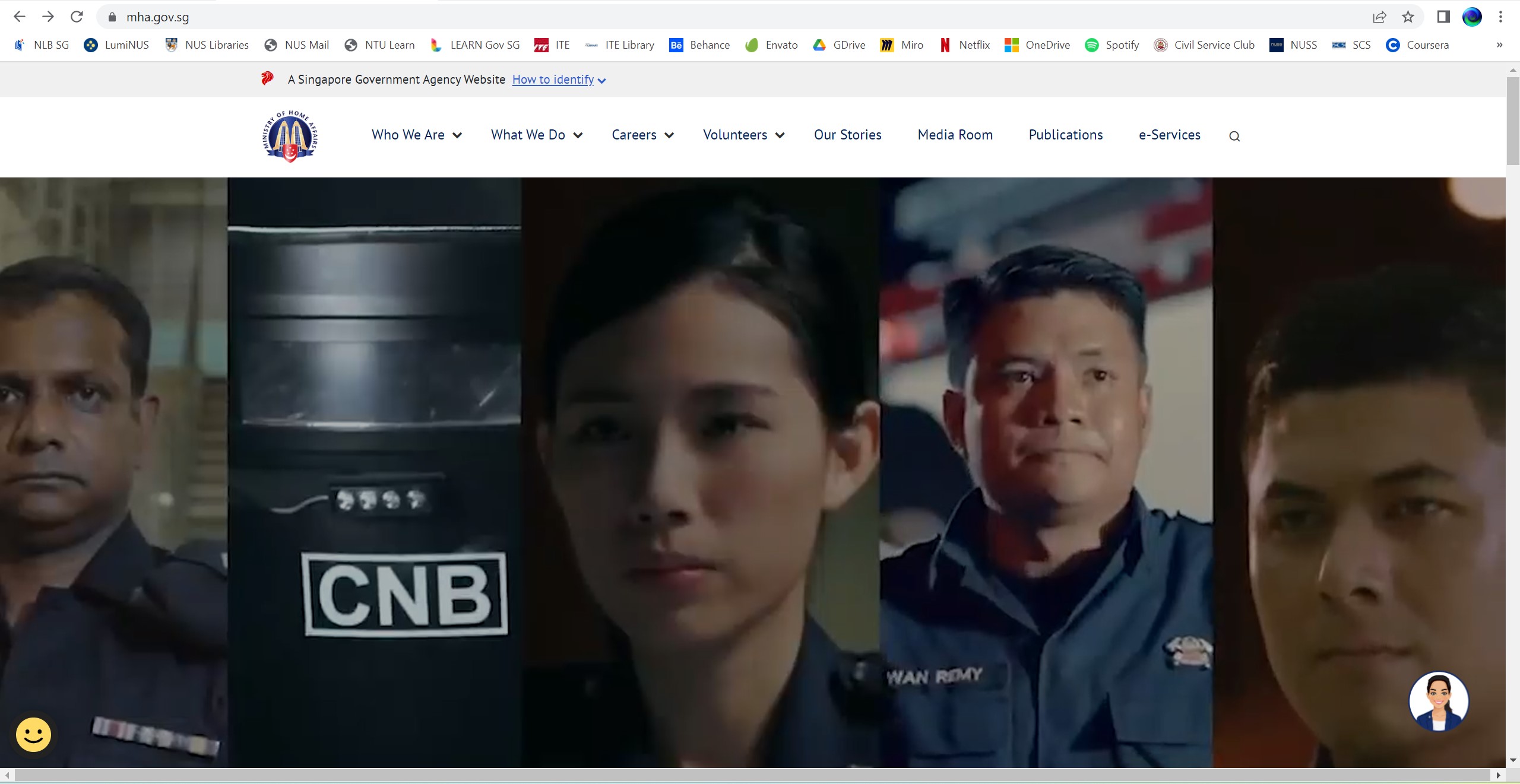Expand the Who We Are menu
This screenshot has width=1520, height=784.
click(x=416, y=135)
